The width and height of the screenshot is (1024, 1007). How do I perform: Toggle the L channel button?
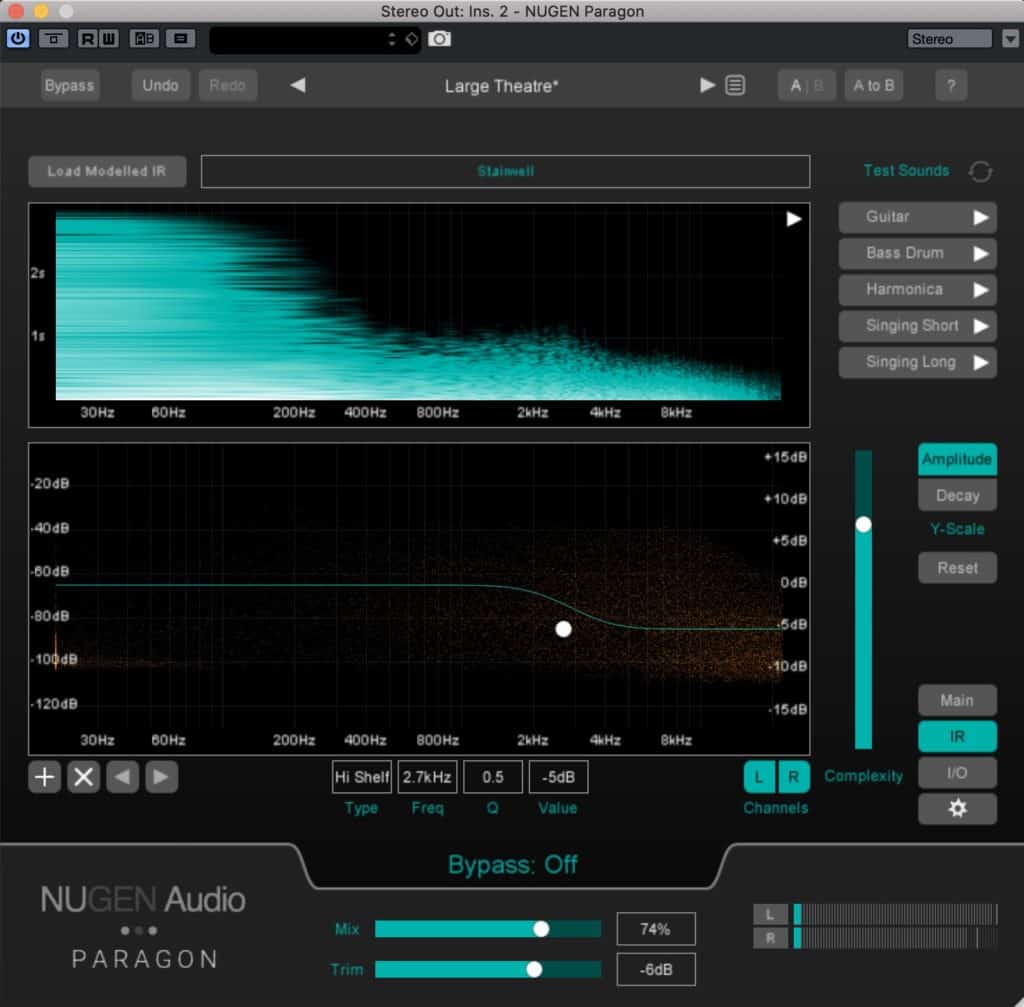(760, 777)
